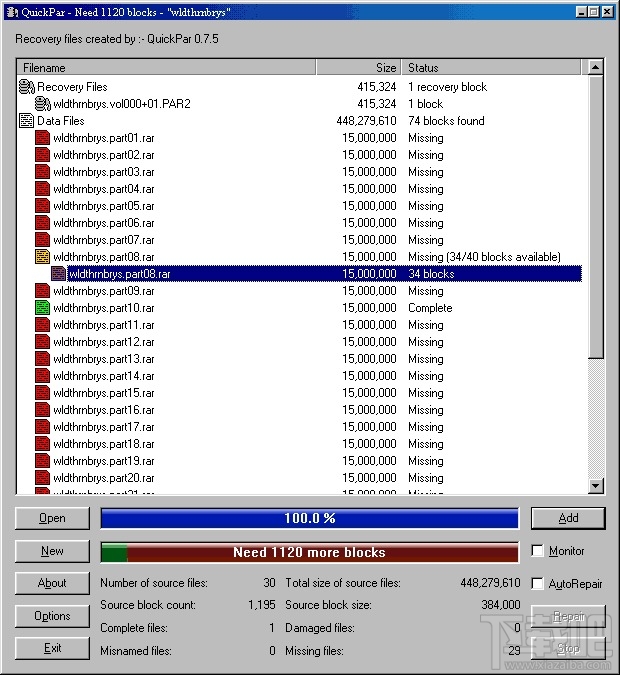Screen dimensions: 620x675
Task: Click the red icon of part05.rar
Action: click(x=42, y=206)
